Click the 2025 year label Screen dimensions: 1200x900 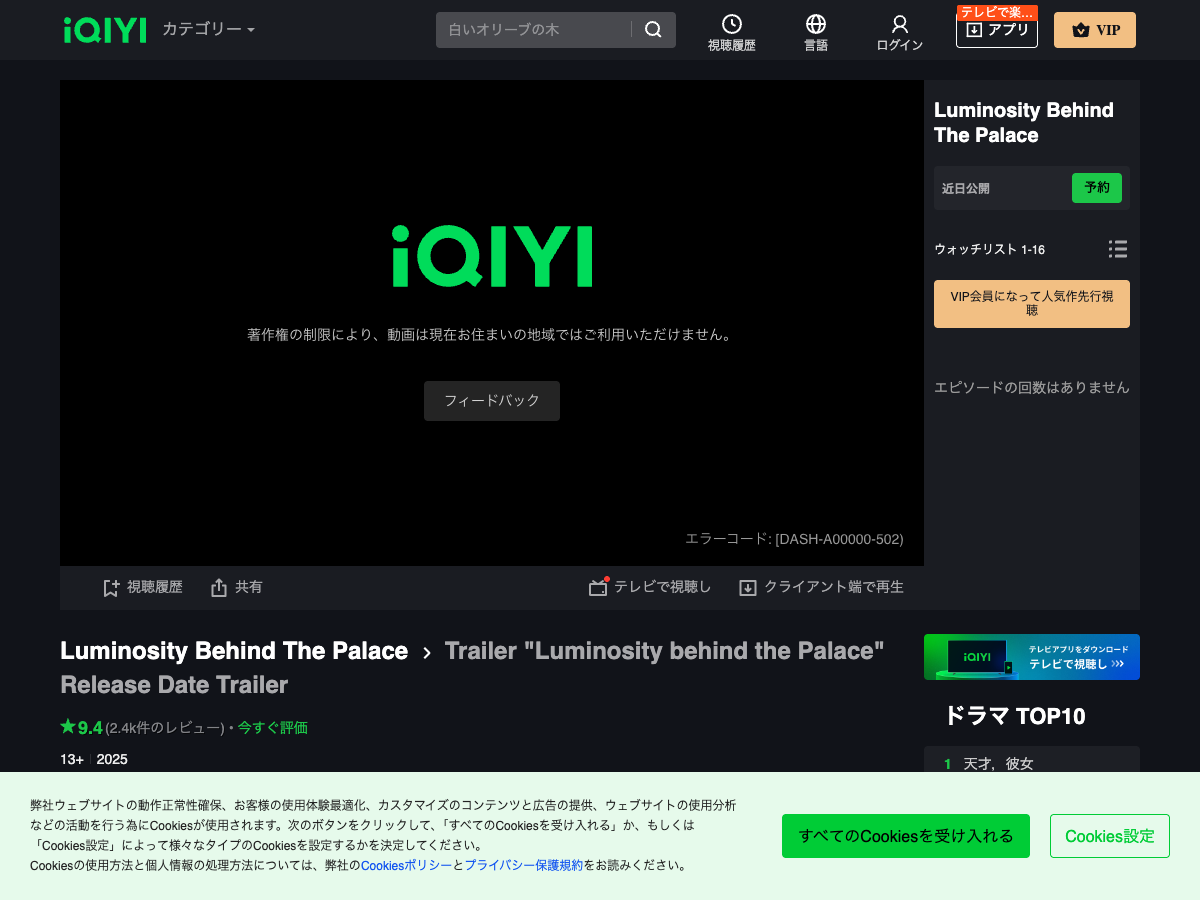[112, 759]
